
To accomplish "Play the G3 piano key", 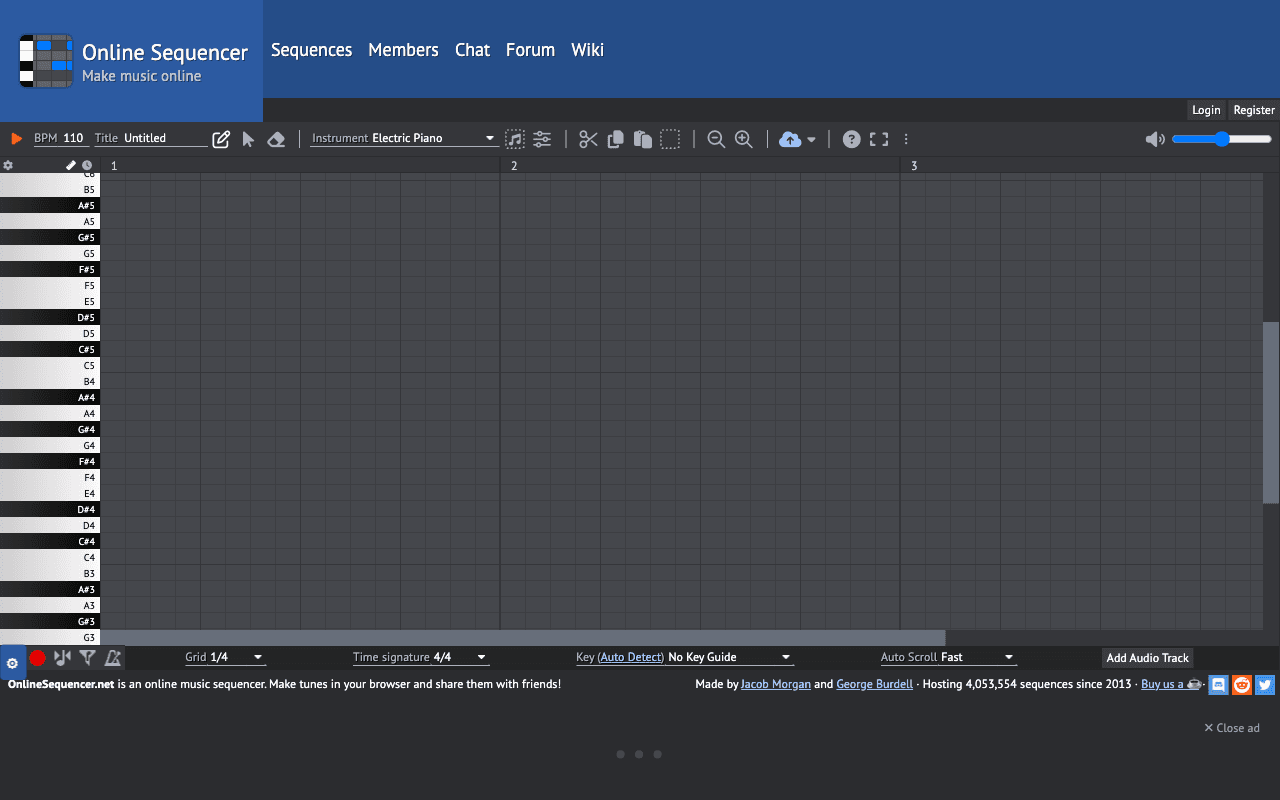I will (x=50, y=637).
